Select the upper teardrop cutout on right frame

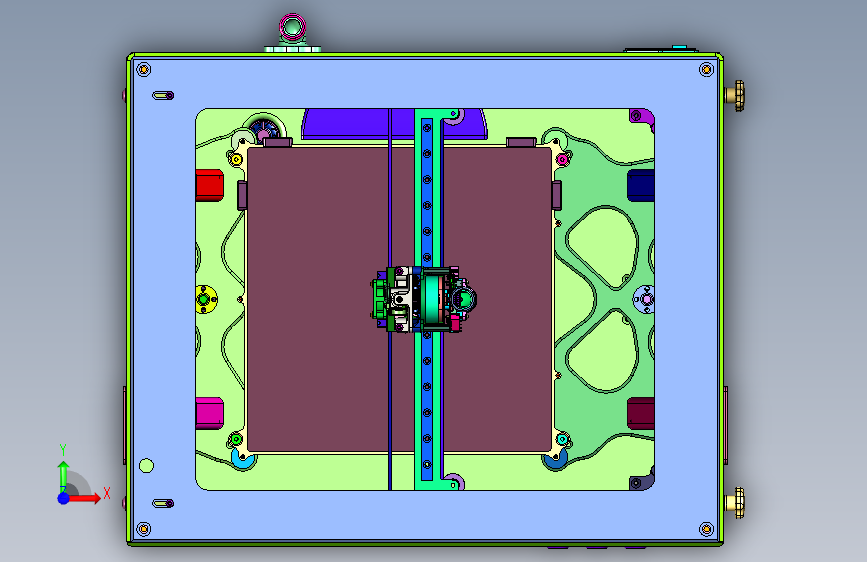[x=602, y=248]
